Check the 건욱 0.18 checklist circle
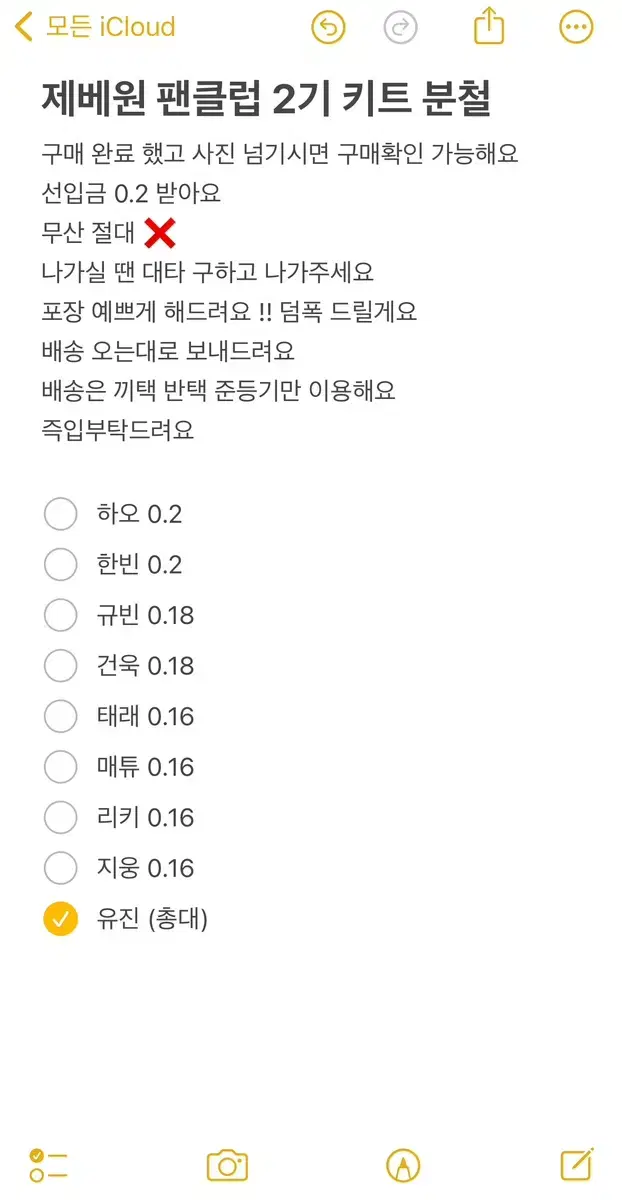Image resolution: width=622 pixels, height=1200 pixels. [60, 665]
